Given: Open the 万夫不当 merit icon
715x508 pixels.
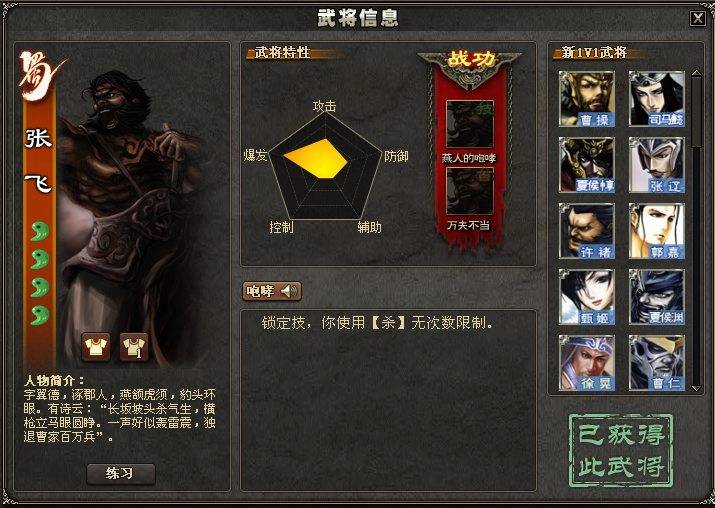Looking at the screenshot, I should pos(470,191).
